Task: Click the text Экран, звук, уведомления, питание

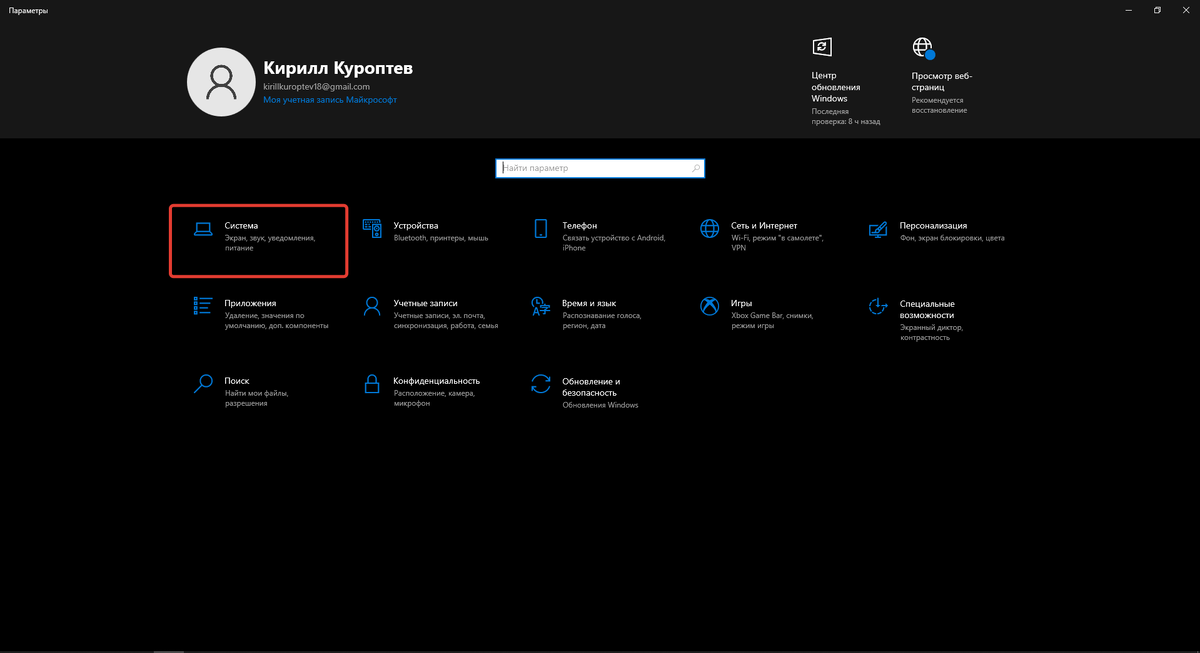Action: [270, 243]
